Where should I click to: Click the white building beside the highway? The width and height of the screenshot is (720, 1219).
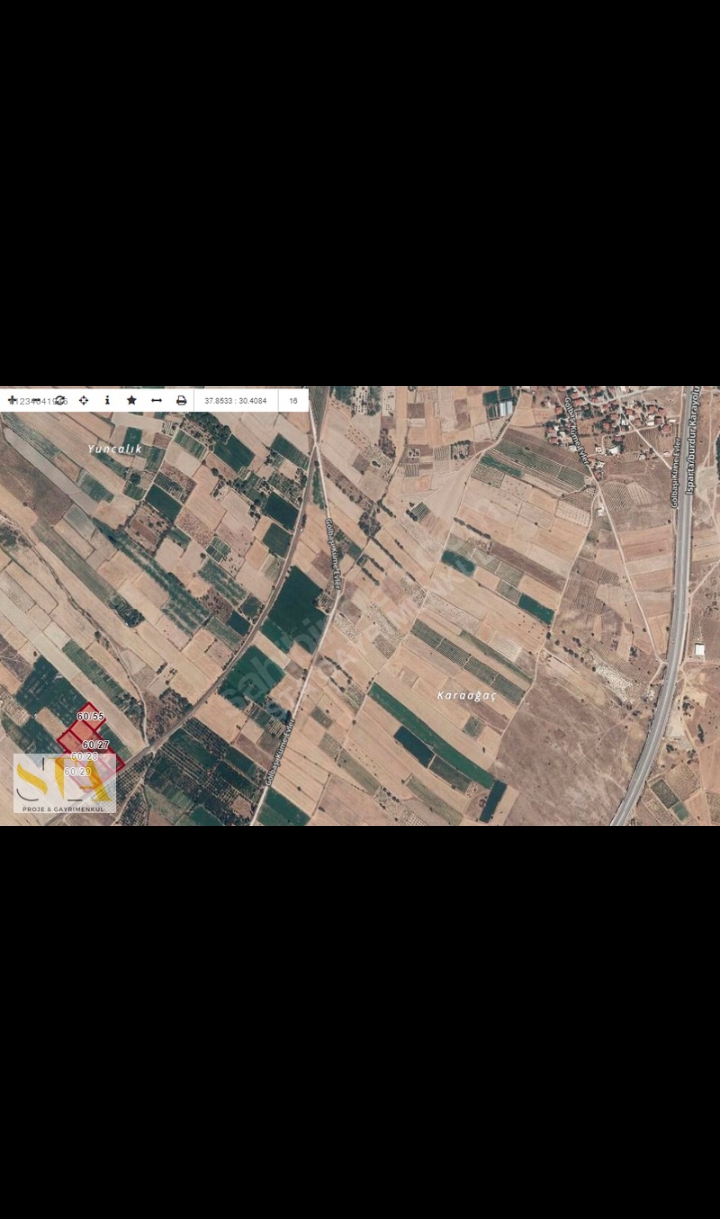point(700,650)
